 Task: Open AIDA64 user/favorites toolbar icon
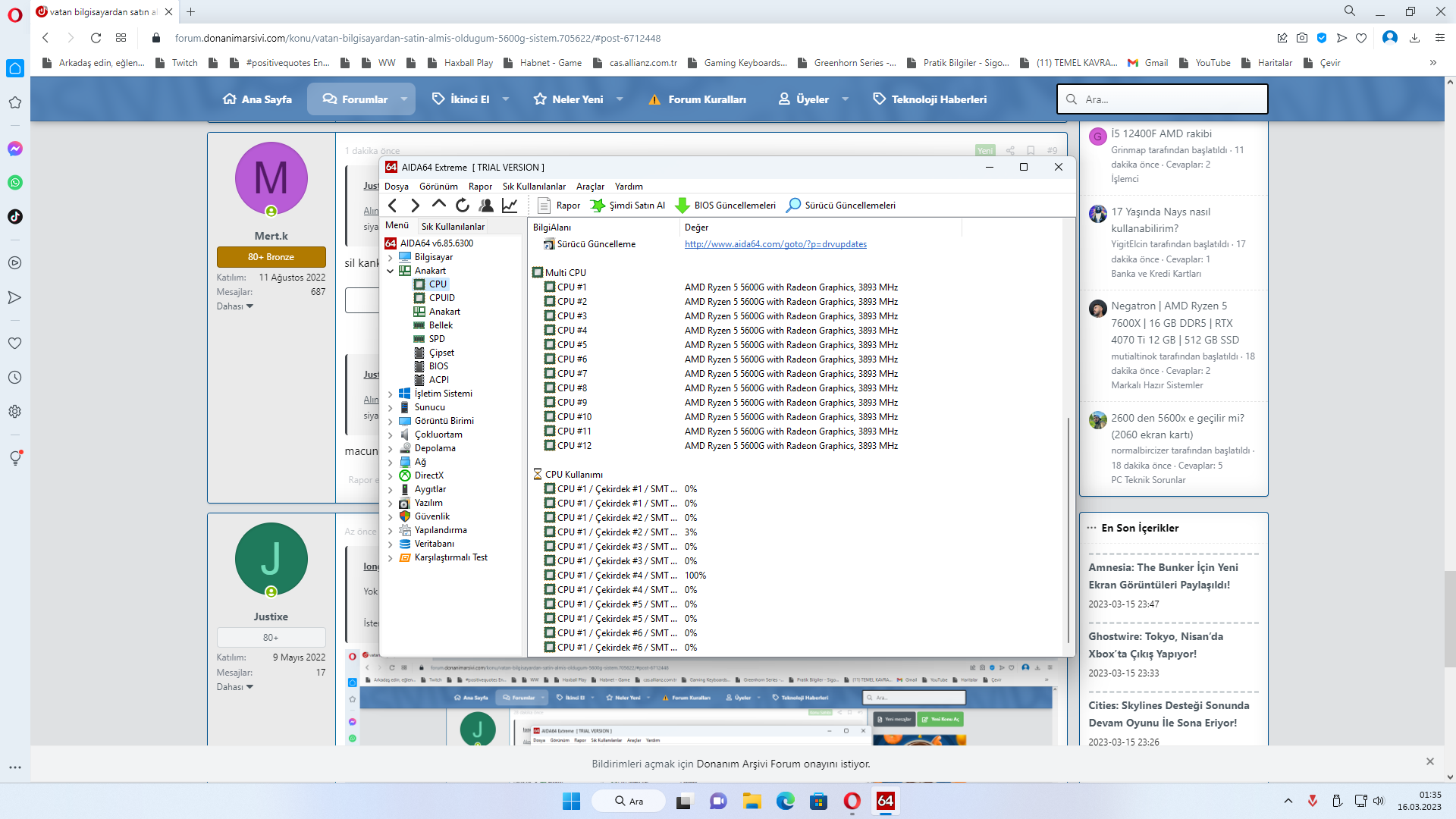tap(486, 205)
